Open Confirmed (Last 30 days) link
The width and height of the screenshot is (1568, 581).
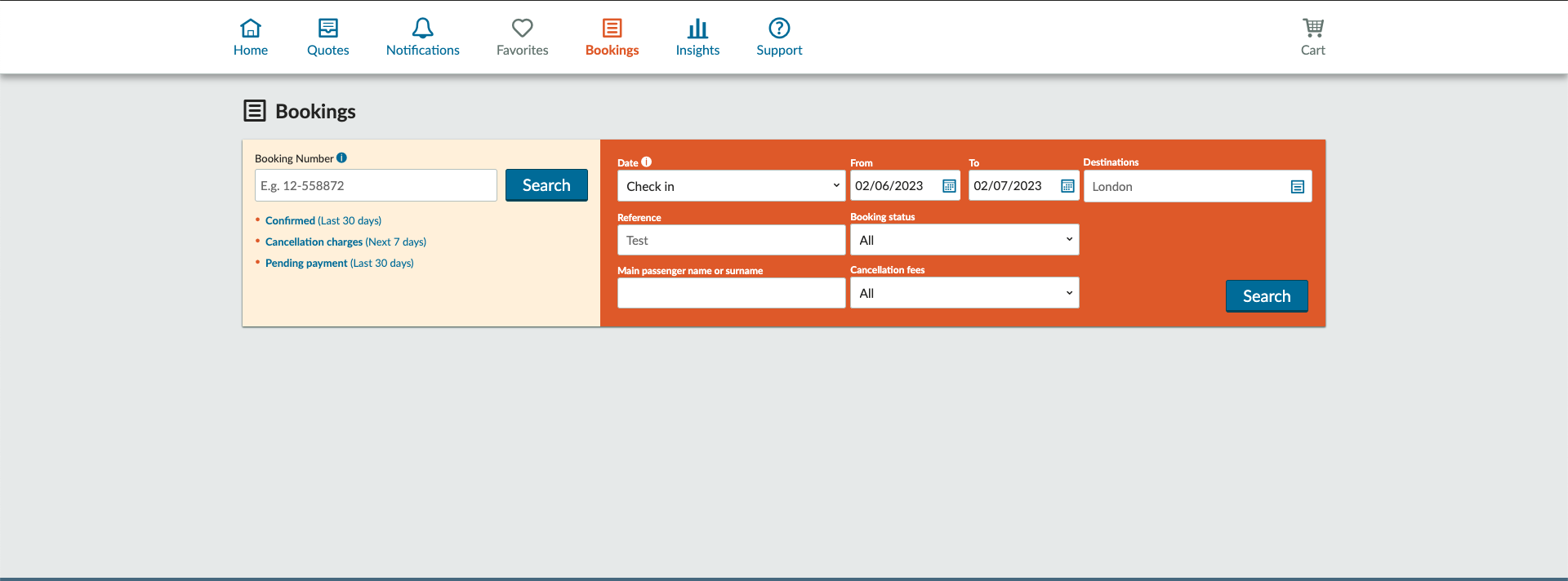323,220
